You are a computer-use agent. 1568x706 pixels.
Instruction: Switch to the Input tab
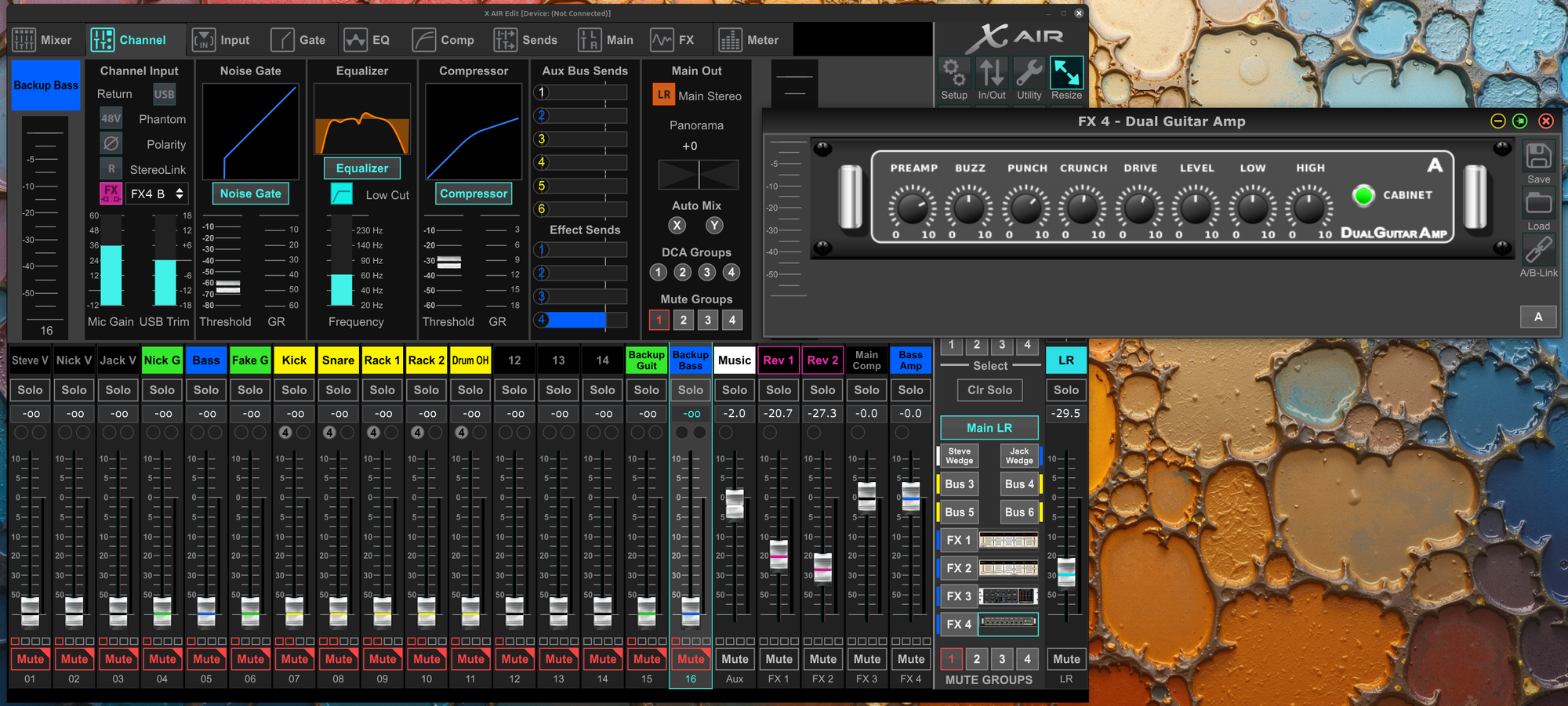coord(221,40)
